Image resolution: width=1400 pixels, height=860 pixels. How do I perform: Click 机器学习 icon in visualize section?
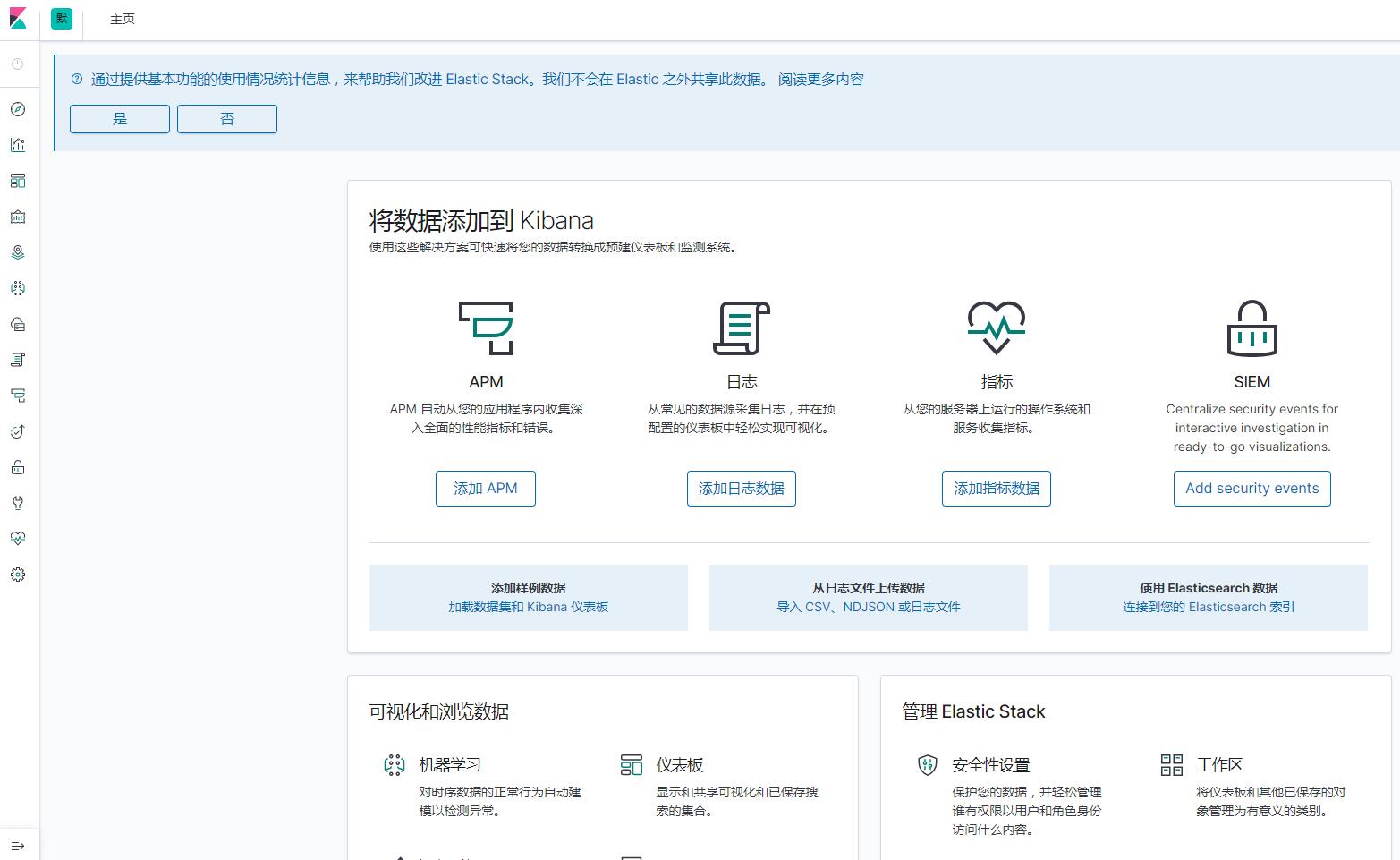point(394,765)
